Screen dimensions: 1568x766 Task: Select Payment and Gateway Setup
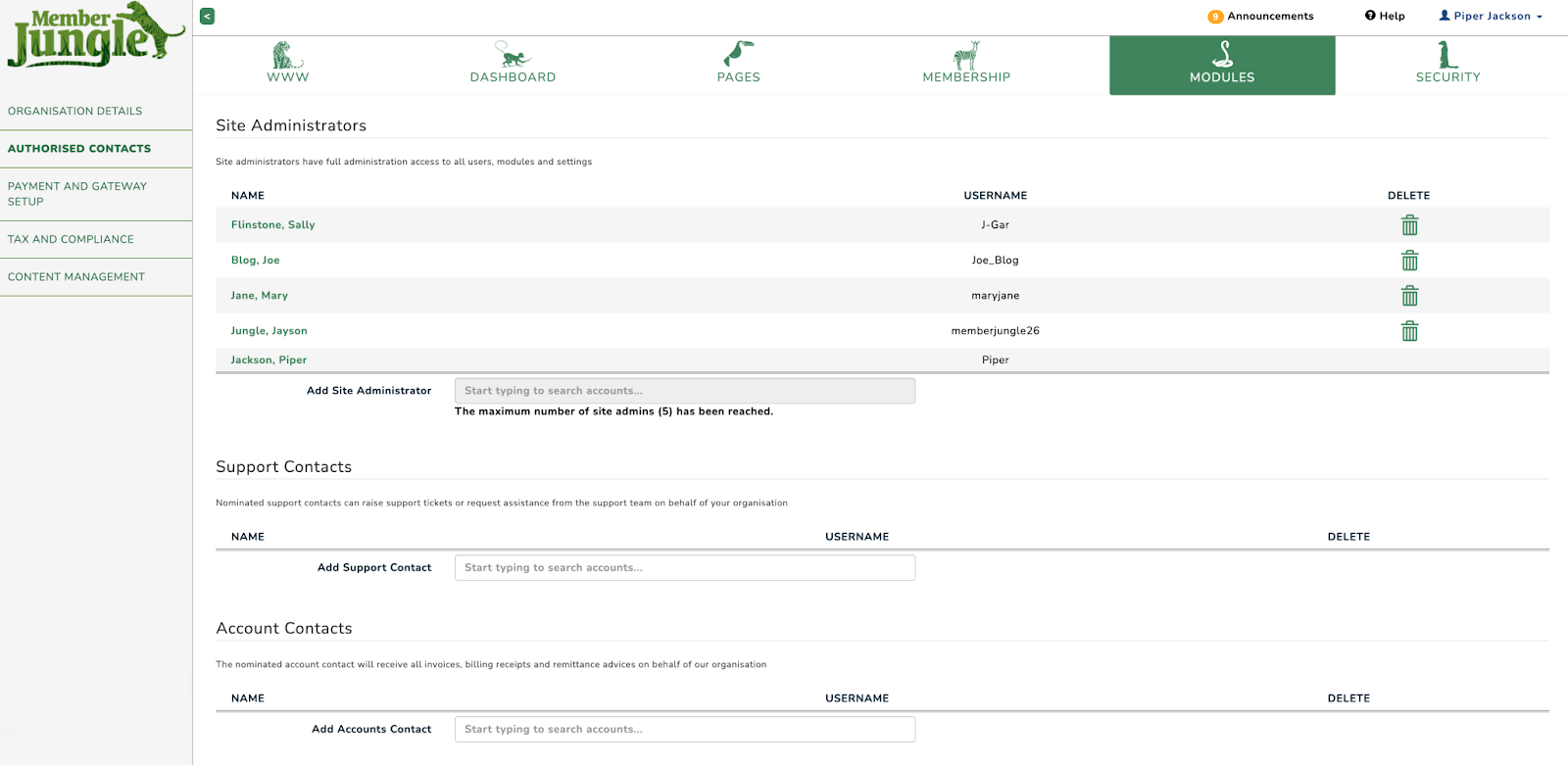coord(77,194)
